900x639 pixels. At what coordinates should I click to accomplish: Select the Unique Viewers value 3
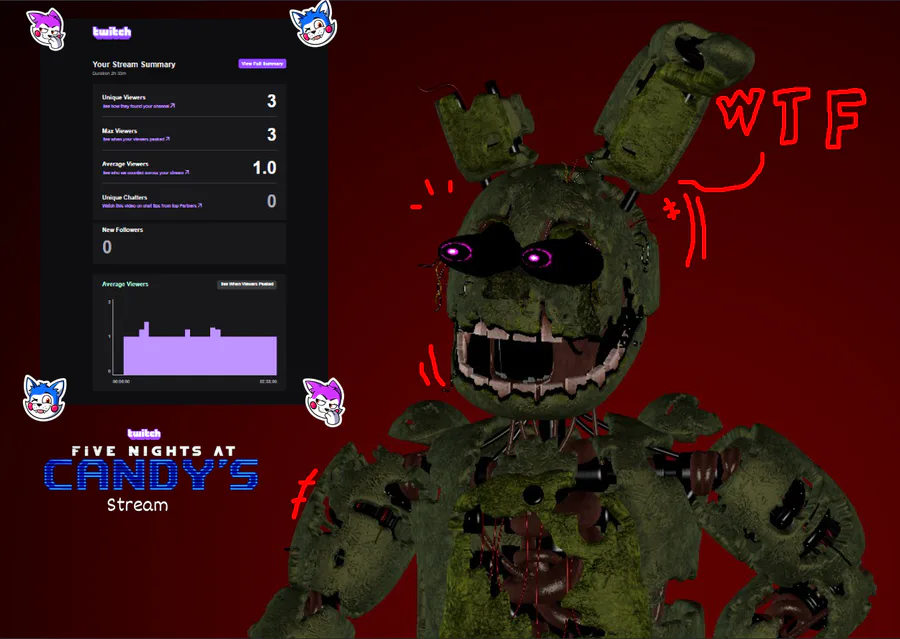click(x=271, y=101)
